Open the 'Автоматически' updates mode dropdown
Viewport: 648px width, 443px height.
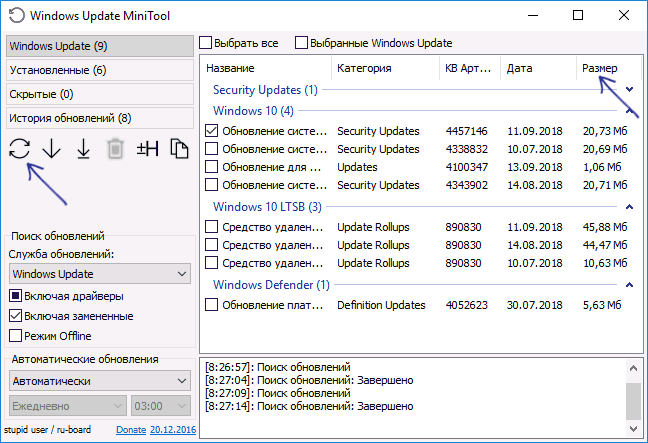(x=100, y=381)
